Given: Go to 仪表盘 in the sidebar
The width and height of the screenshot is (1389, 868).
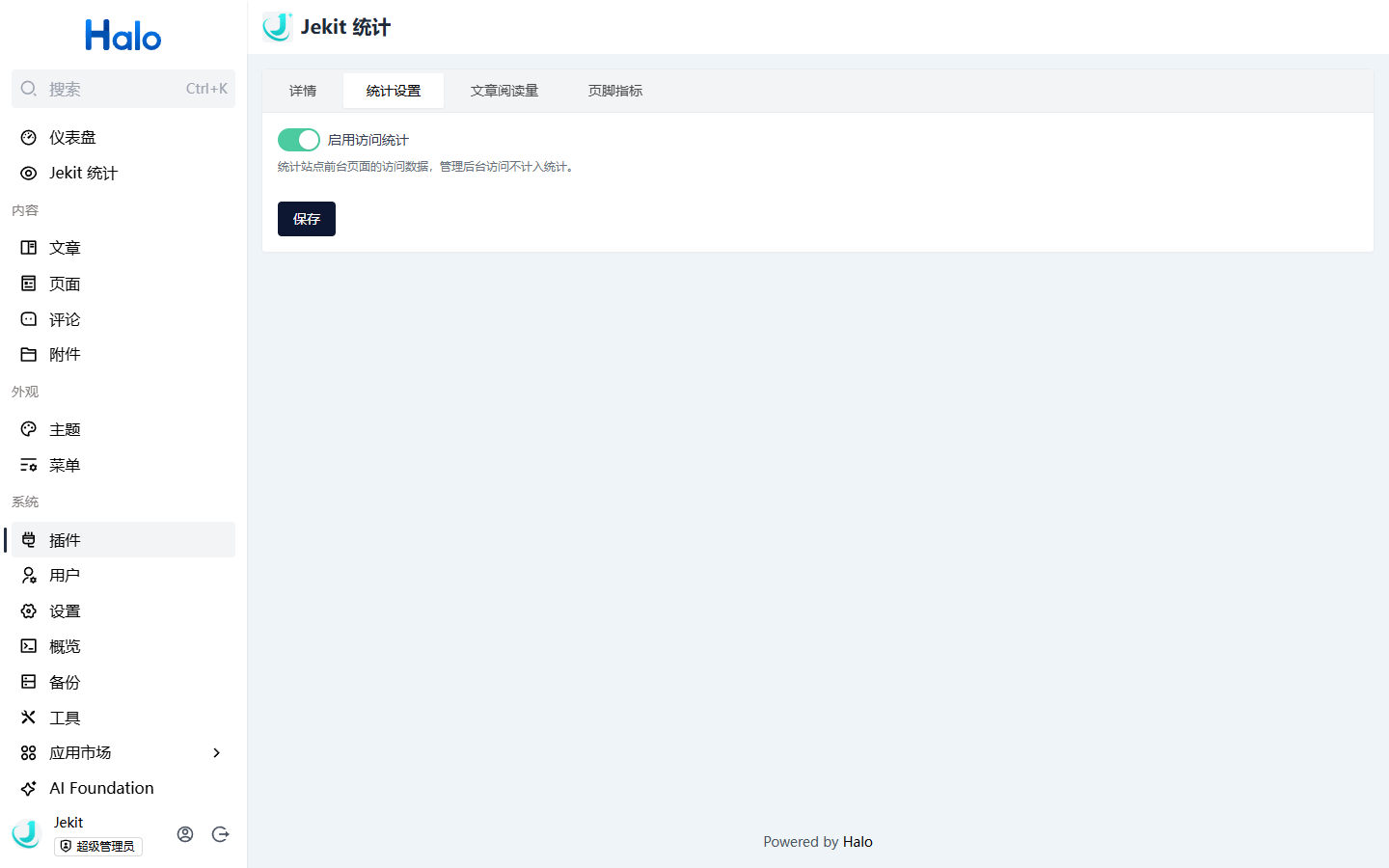Looking at the screenshot, I should tap(123, 138).
